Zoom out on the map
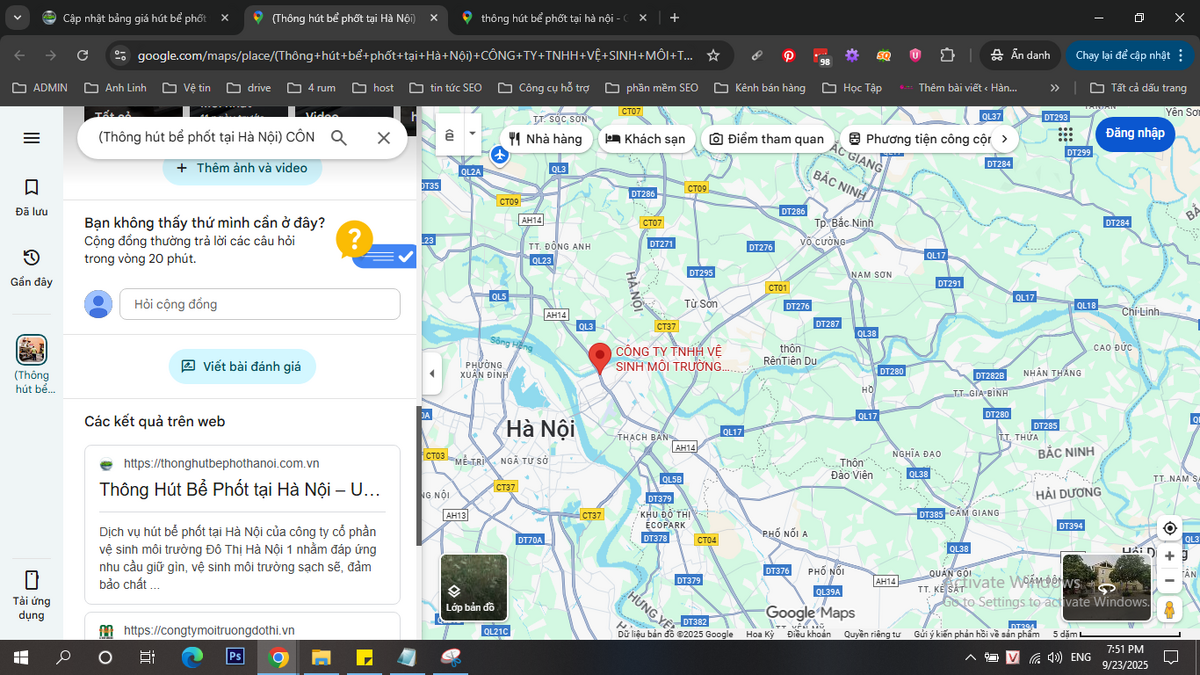The width and height of the screenshot is (1200, 675). [1169, 581]
